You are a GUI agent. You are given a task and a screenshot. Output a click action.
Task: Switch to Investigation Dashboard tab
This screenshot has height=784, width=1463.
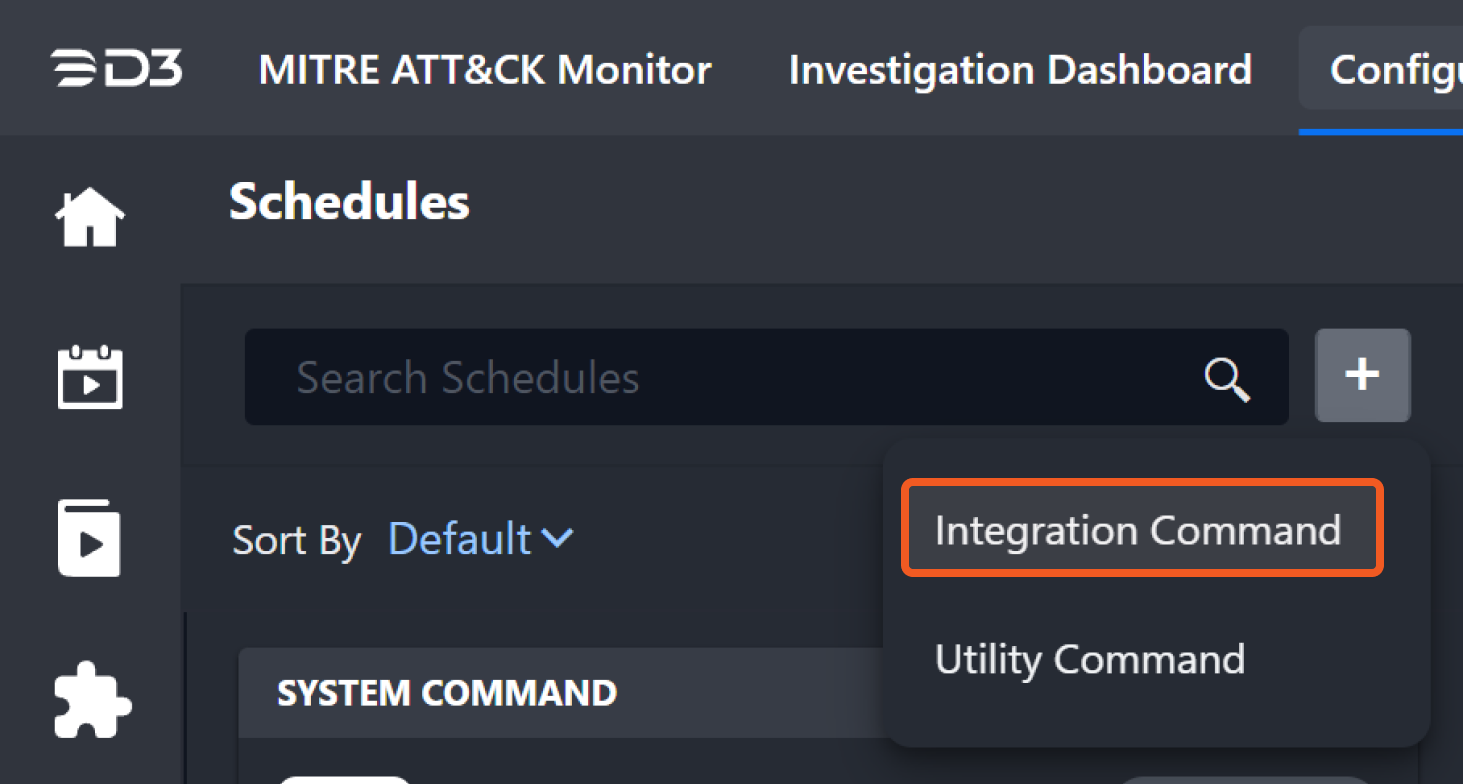pos(1020,70)
